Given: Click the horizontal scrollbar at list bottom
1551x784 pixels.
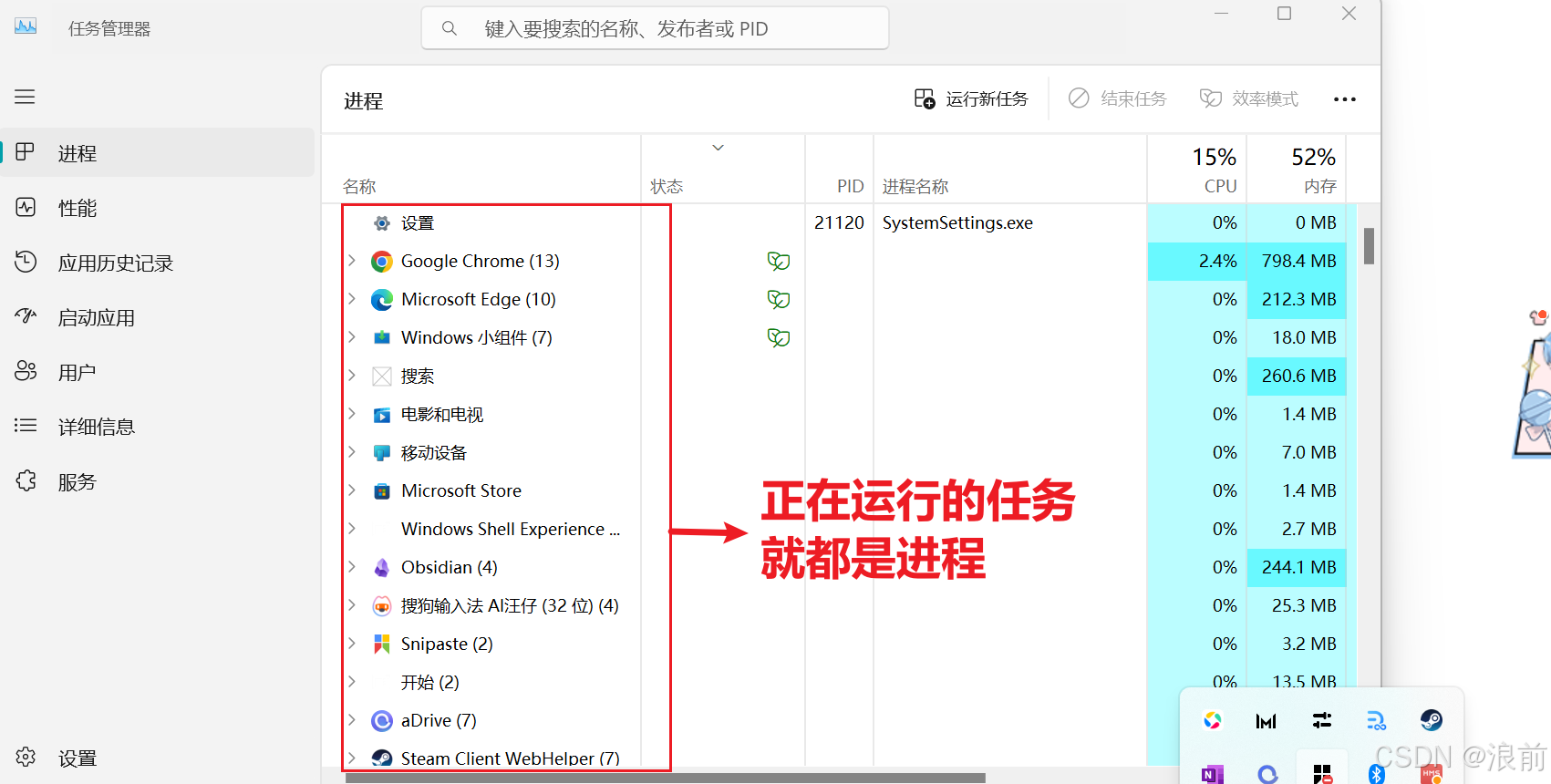Looking at the screenshot, I should click(x=666, y=778).
